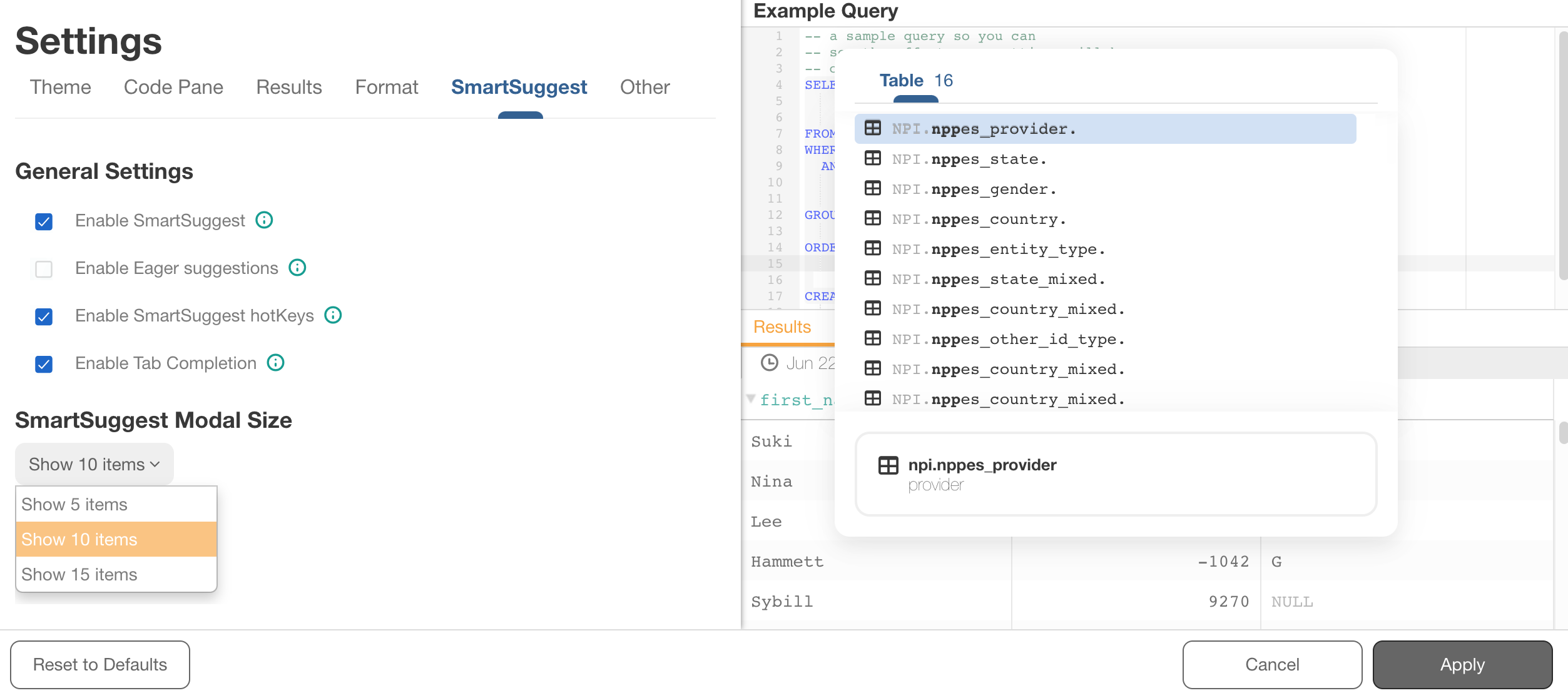Click the clock icon beside Jun 22
The image size is (1568, 693).
tap(769, 363)
